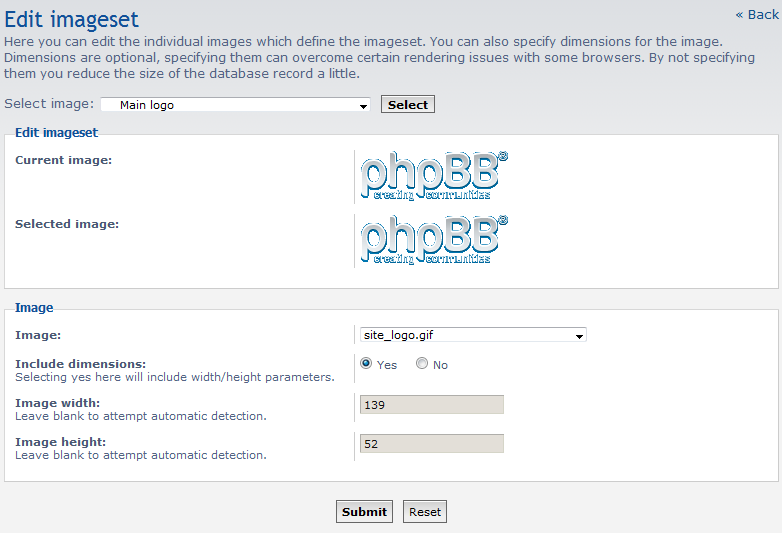Open the site_logo.gif image file dropdown

(472, 336)
